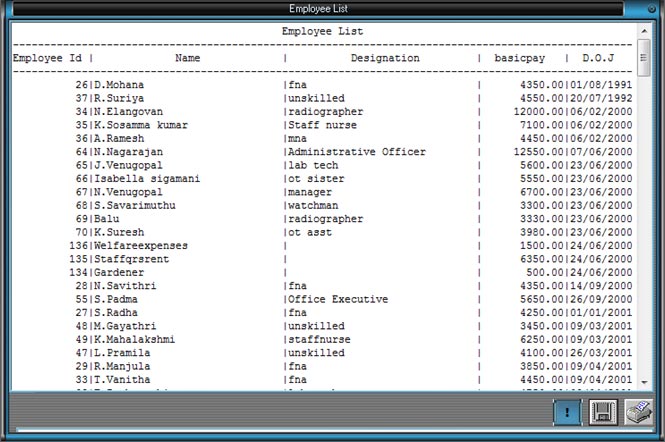Image resolution: width=665 pixels, height=442 pixels.
Task: Click the basicpay value '12000.00'
Action: [x=539, y=112]
